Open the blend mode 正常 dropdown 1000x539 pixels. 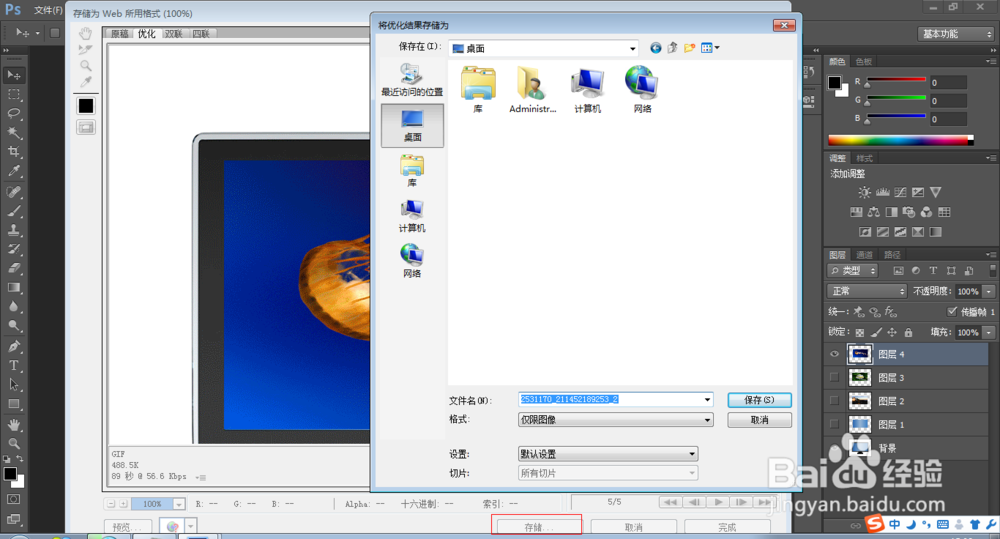tap(867, 291)
